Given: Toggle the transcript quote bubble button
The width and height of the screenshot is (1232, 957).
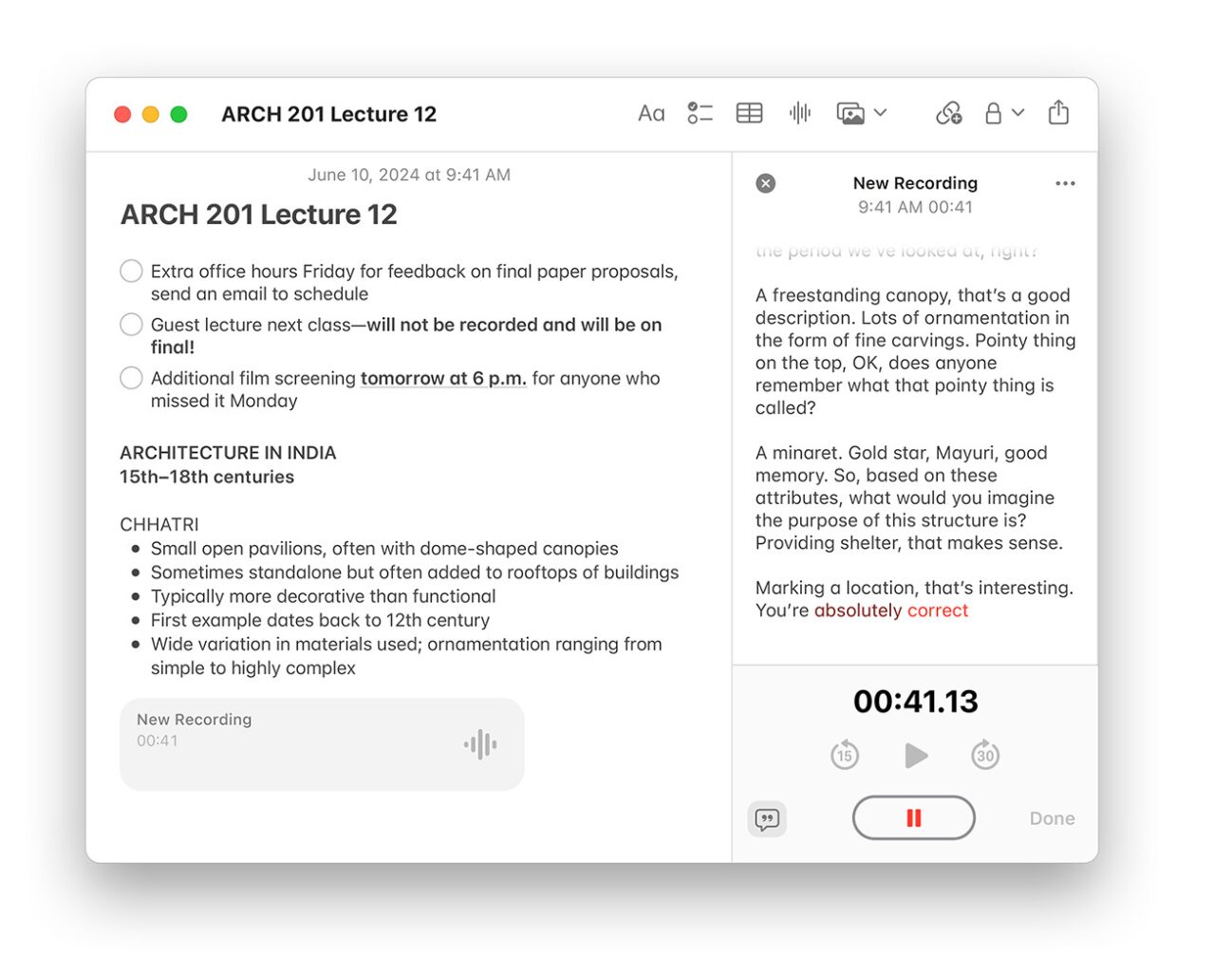Looking at the screenshot, I should (x=767, y=818).
